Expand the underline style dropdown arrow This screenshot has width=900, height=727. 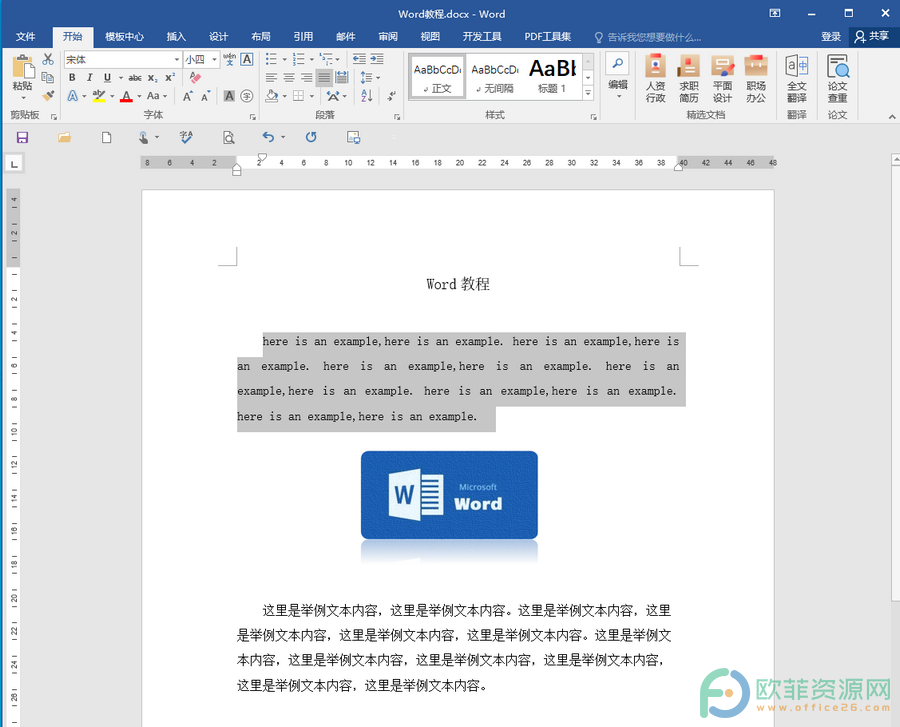point(121,77)
